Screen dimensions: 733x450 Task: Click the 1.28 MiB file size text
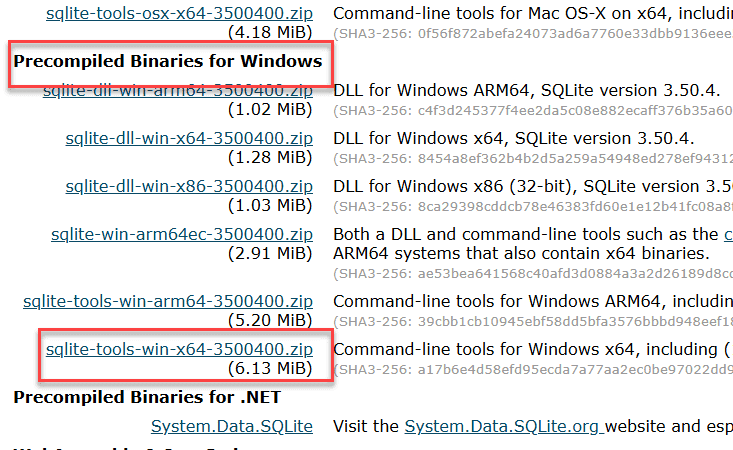coord(270,158)
